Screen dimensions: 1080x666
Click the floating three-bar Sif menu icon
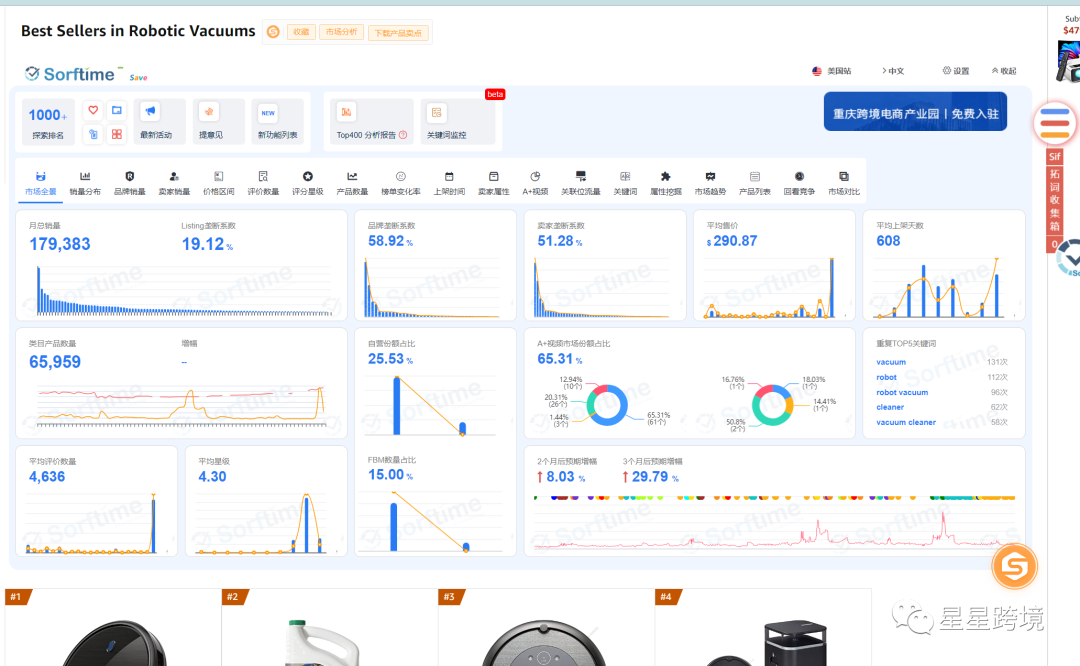click(x=1054, y=124)
